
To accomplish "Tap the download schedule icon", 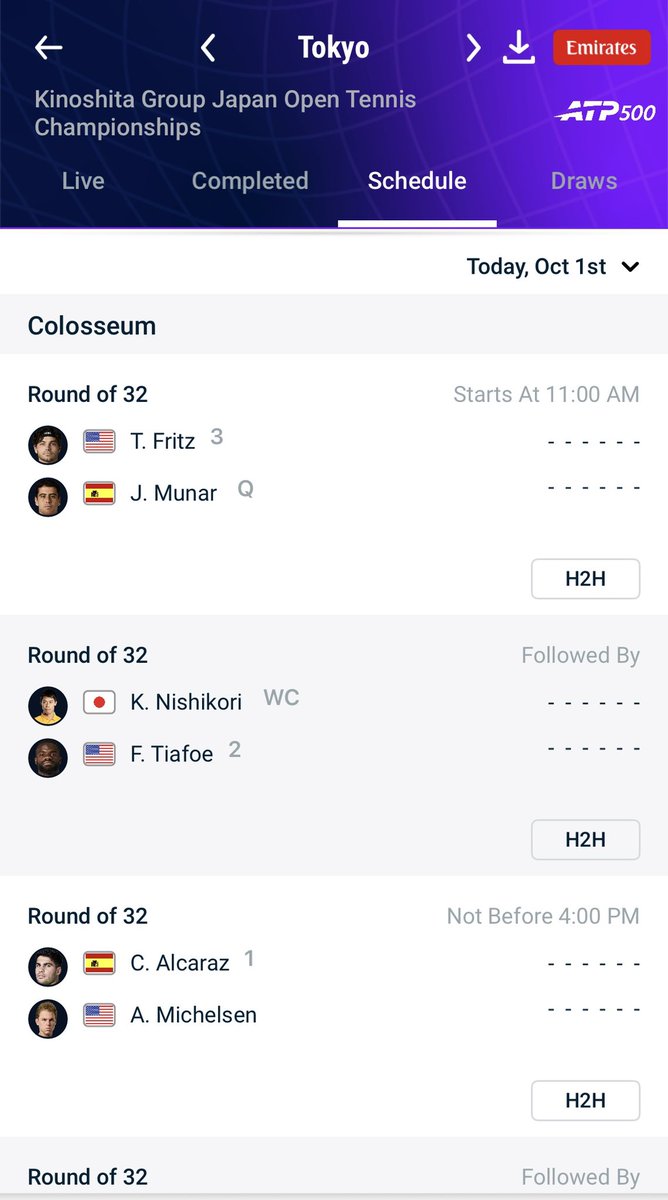I will [519, 48].
